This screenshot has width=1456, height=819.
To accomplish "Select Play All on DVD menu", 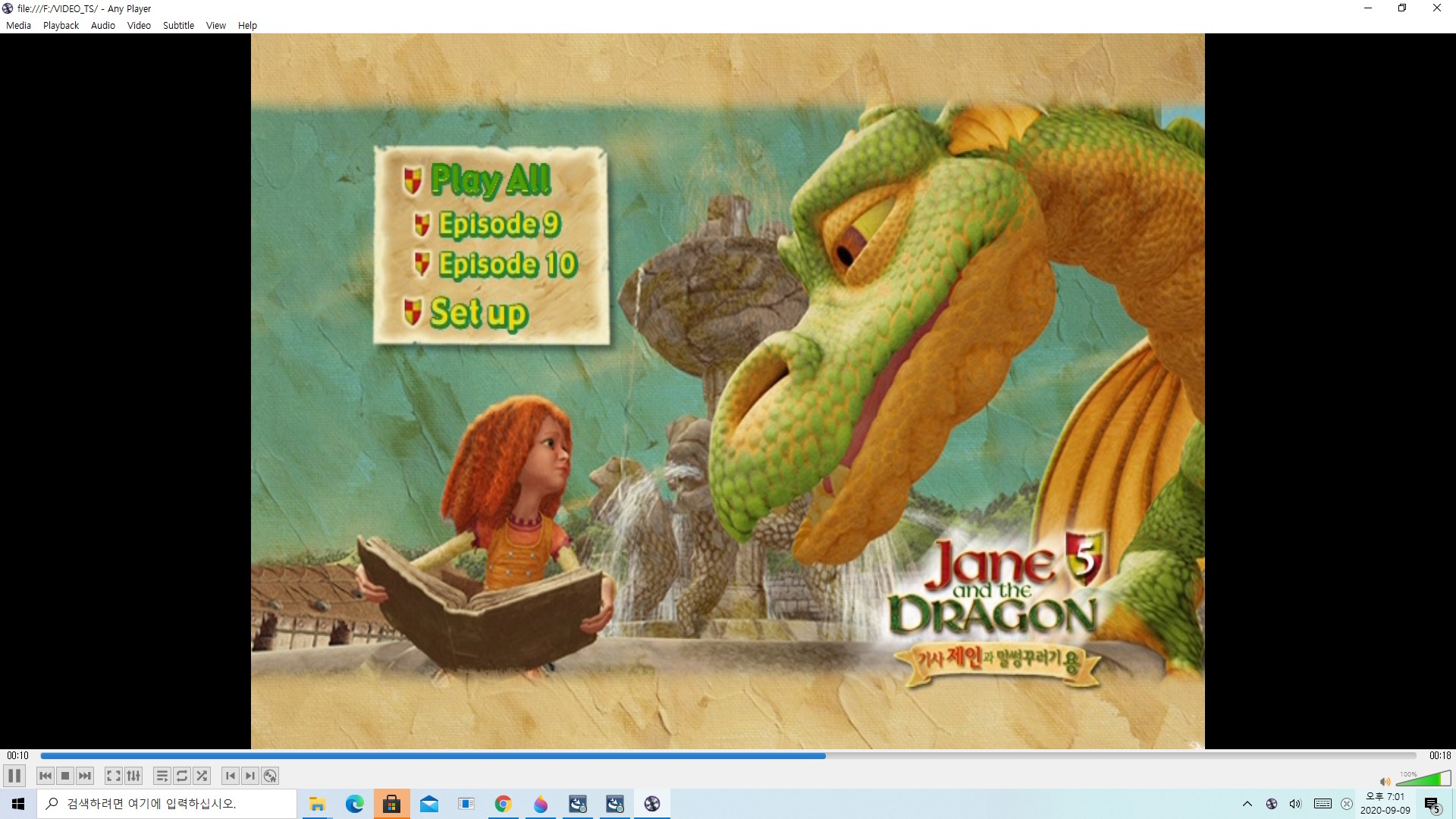I will pos(490,180).
